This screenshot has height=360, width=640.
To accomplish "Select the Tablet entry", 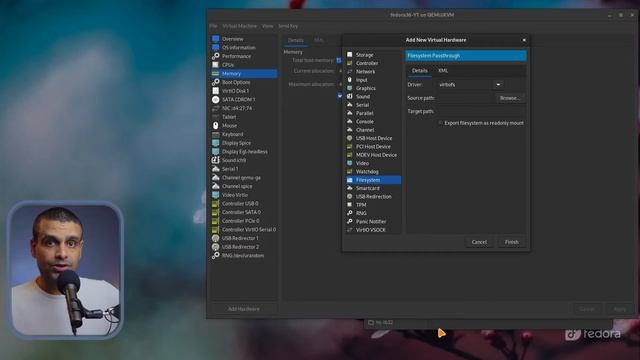I will (x=244, y=117).
